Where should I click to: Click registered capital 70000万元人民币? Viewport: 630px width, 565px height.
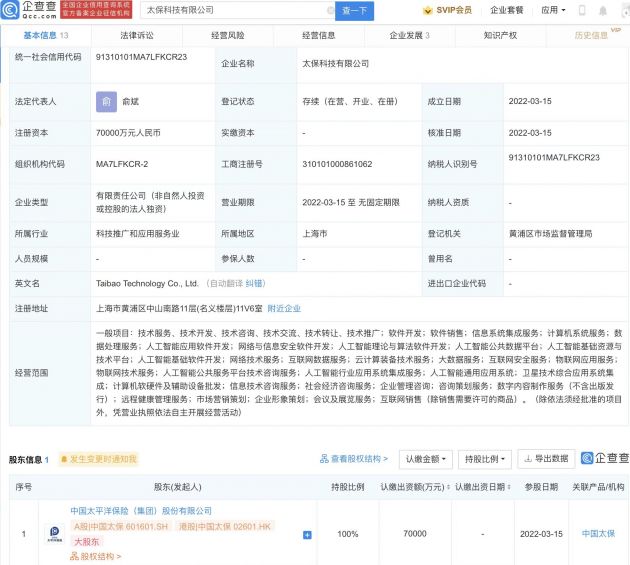[x=128, y=133]
